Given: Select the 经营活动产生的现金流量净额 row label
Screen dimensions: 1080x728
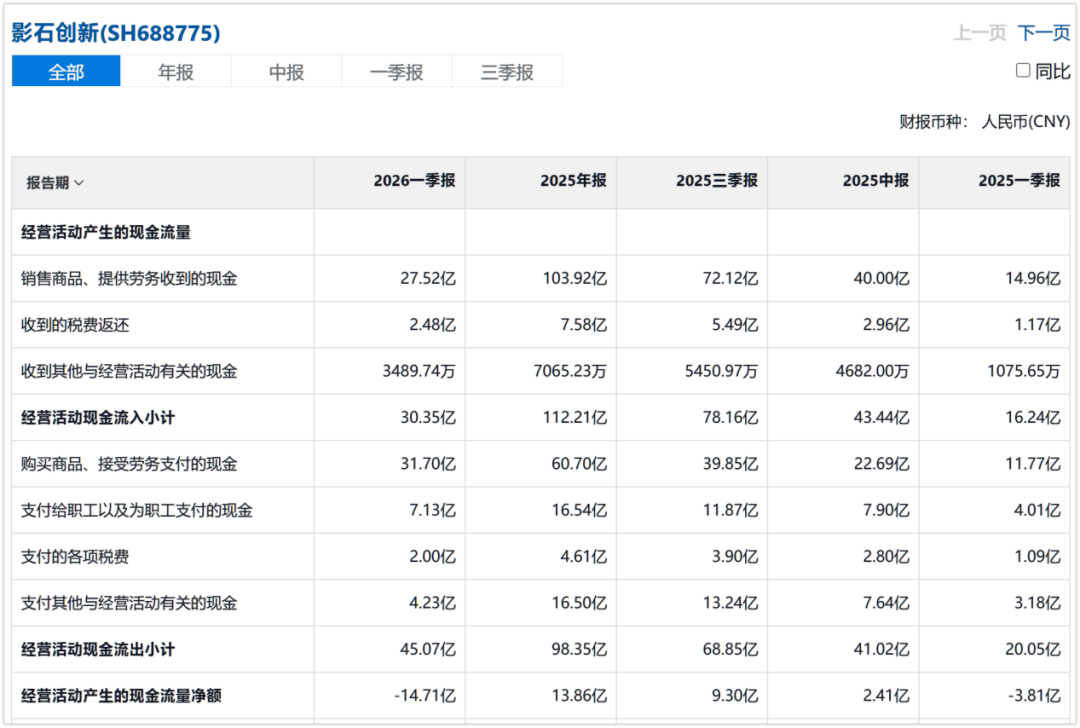Looking at the screenshot, I should [x=121, y=696].
